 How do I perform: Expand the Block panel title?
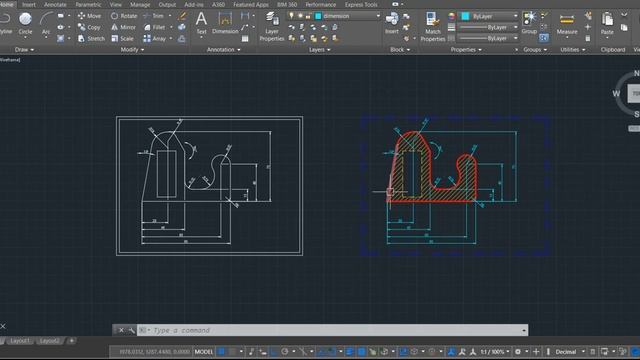tap(400, 49)
